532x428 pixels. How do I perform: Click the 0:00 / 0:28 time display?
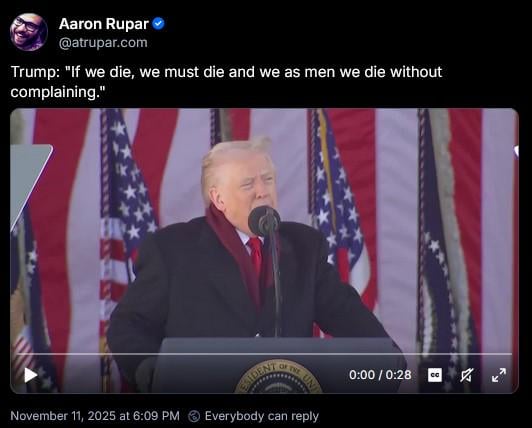point(380,375)
